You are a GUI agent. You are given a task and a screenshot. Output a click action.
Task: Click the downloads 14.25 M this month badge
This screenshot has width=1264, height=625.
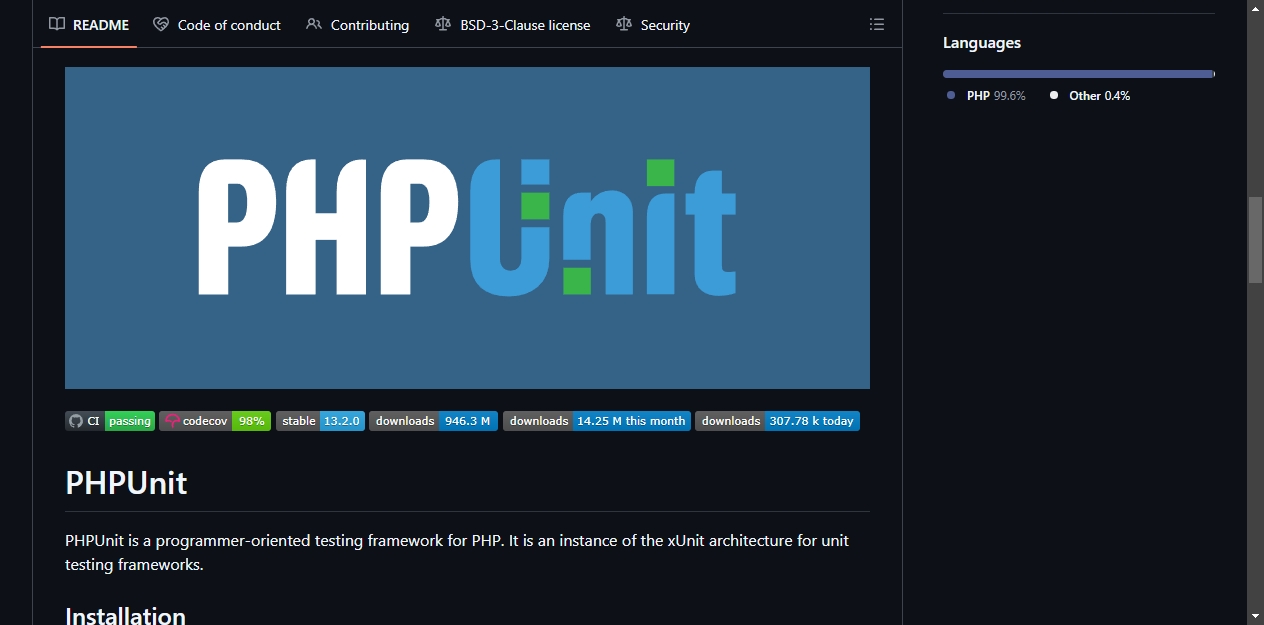click(x=597, y=421)
